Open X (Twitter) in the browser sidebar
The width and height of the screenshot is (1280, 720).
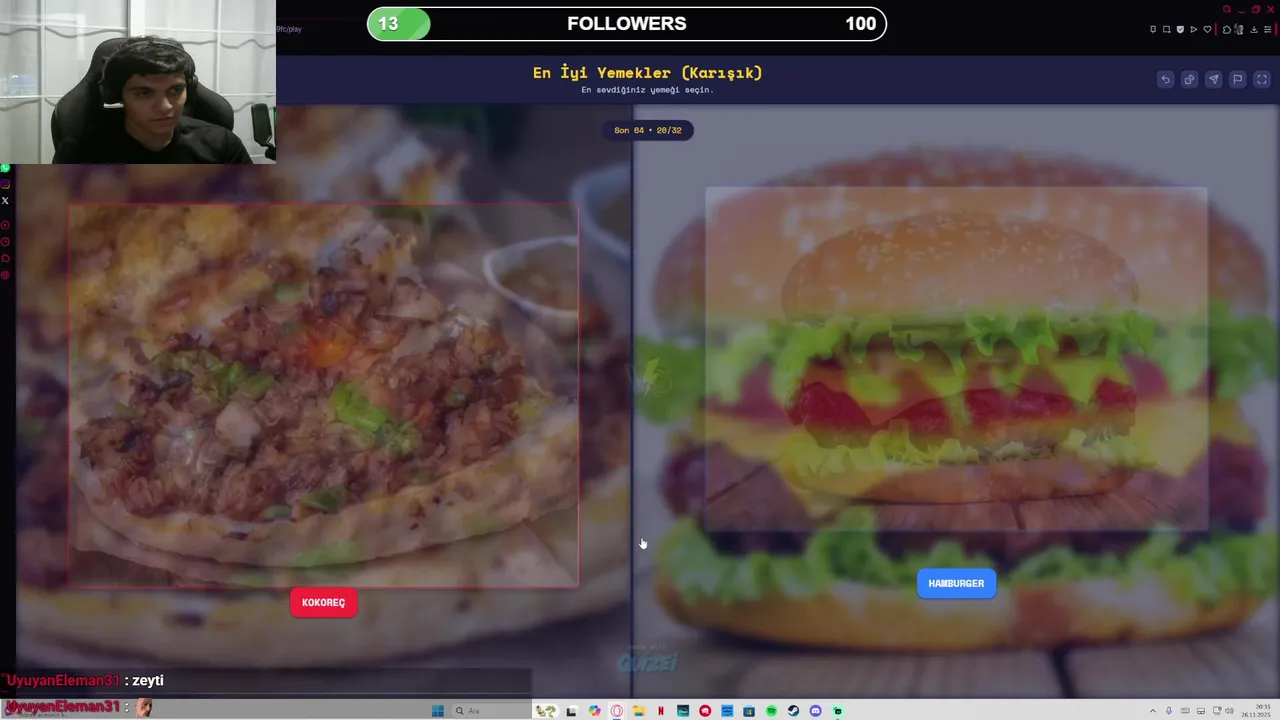pyautogui.click(x=5, y=201)
